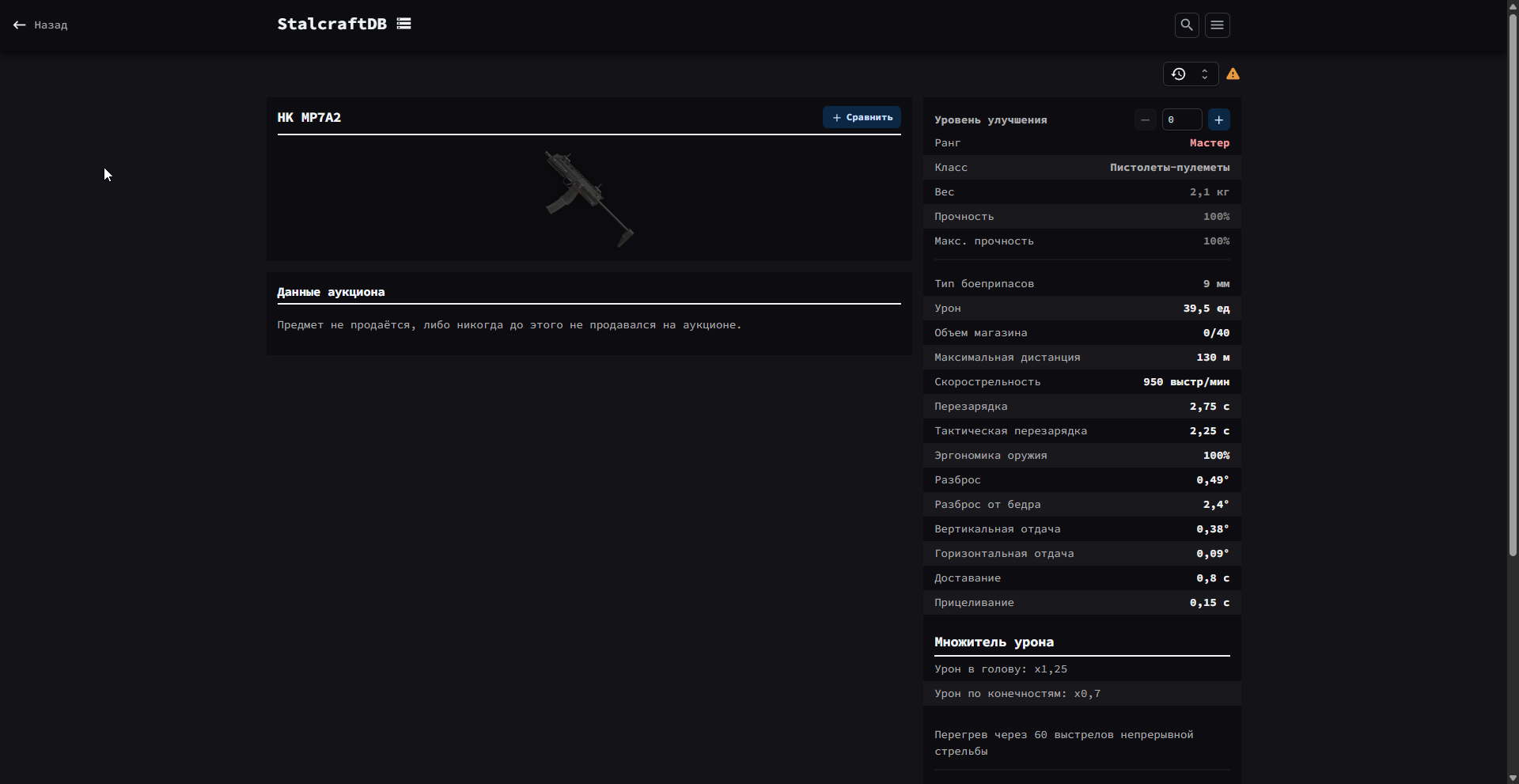This screenshot has width=1519, height=784.
Task: Decrease upgrade level with minus button
Action: click(1145, 119)
